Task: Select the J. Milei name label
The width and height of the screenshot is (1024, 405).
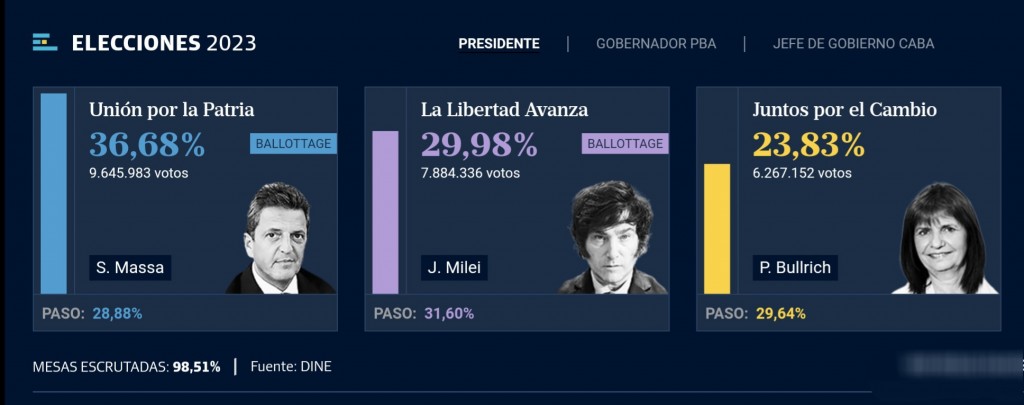Action: (x=454, y=268)
